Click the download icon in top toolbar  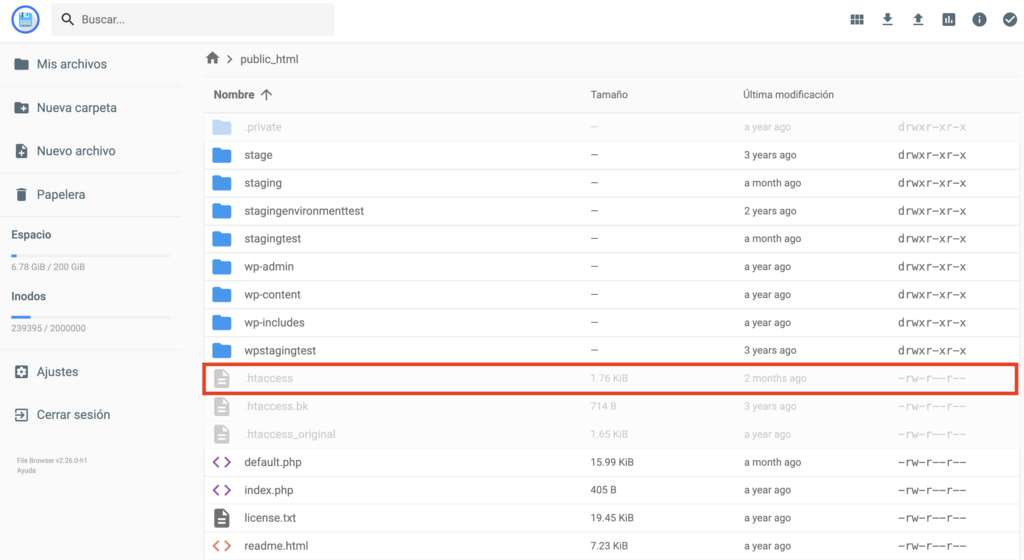tap(887, 19)
